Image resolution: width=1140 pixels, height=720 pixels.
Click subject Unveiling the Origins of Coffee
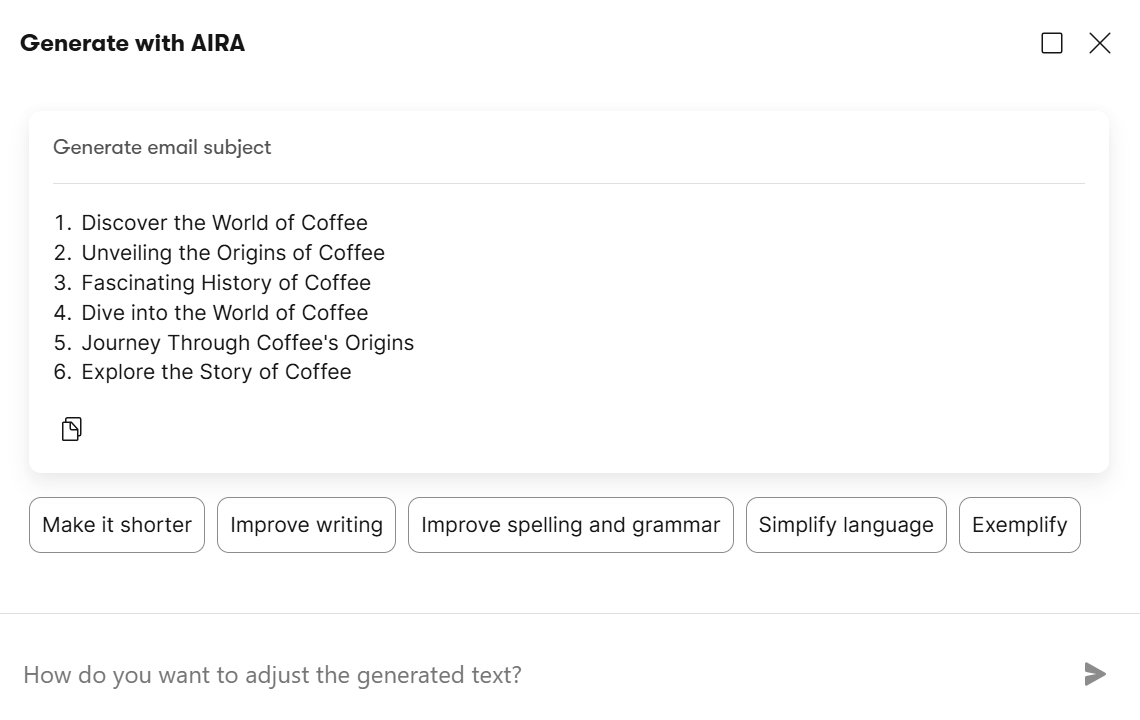click(232, 253)
